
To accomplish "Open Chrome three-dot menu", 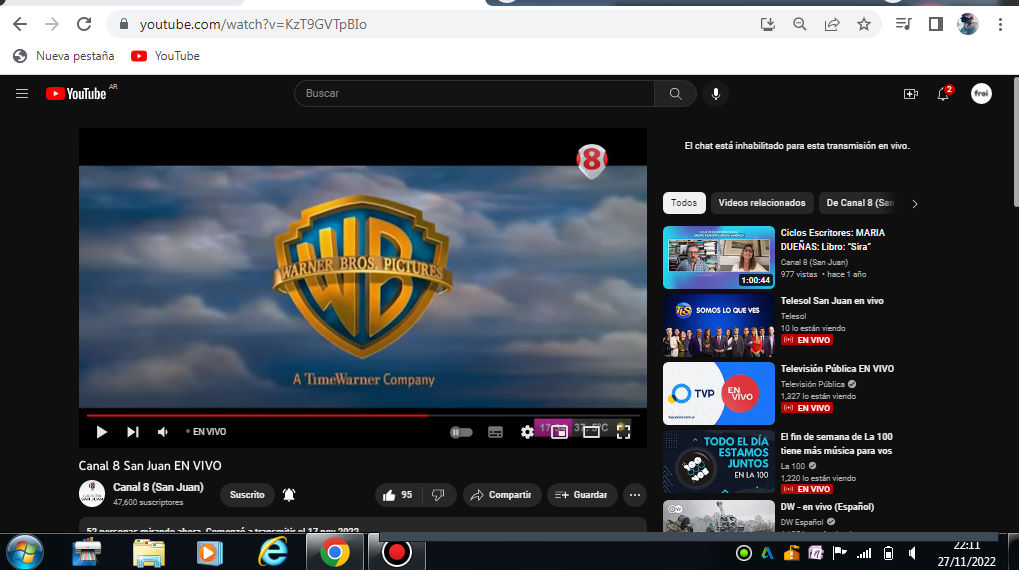I will 1000,24.
